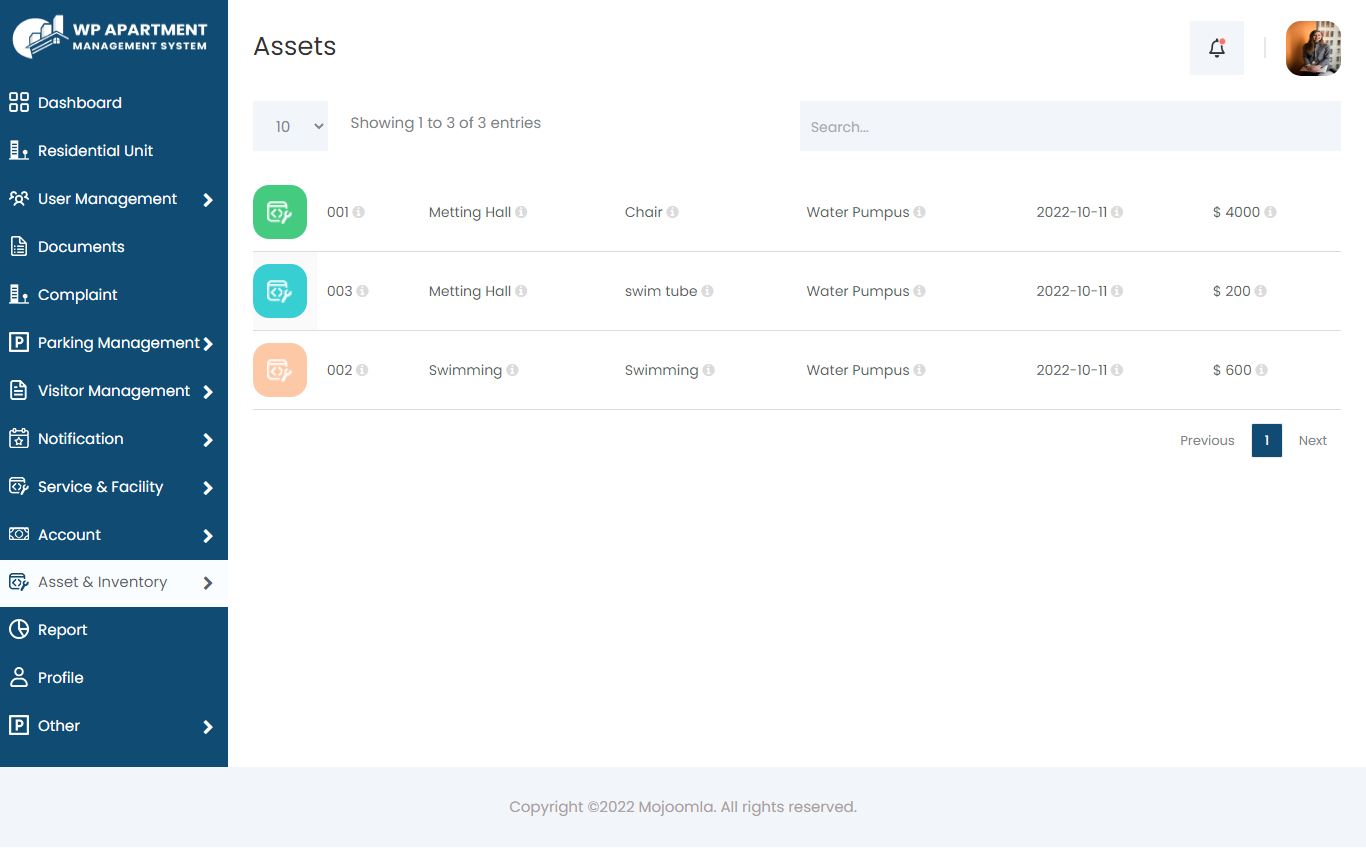Screen dimensions: 1366x848
Task: Click the Asset & Inventory sidebar icon
Action: (x=19, y=582)
